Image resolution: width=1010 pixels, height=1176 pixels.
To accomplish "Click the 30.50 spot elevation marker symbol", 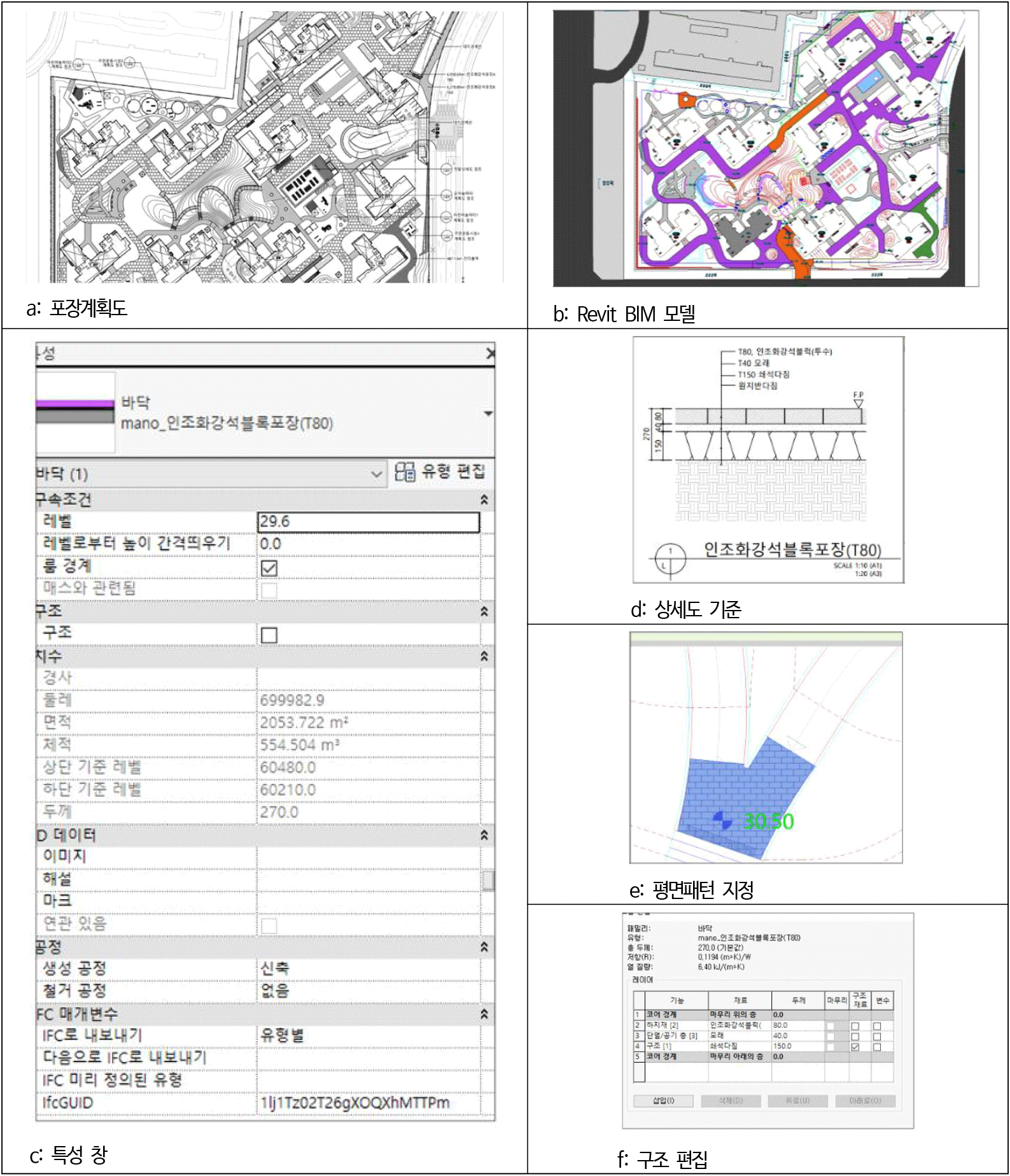I will click(722, 820).
